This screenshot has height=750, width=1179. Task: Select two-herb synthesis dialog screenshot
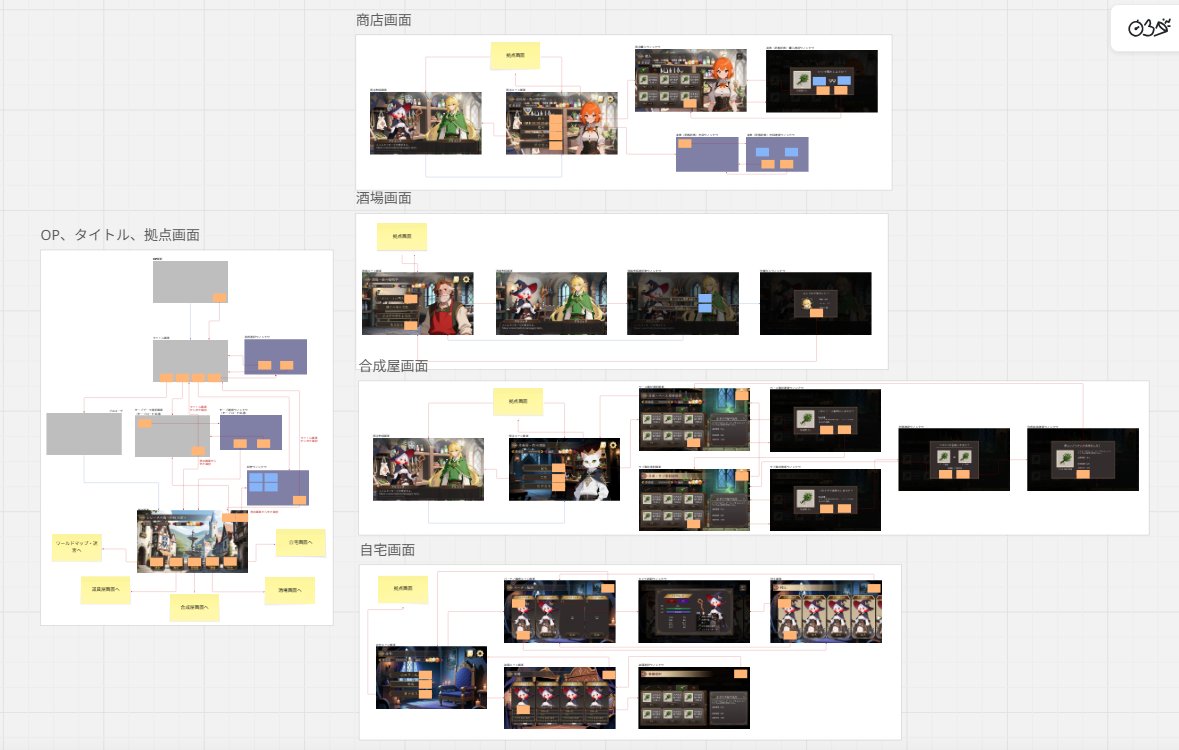(x=954, y=460)
